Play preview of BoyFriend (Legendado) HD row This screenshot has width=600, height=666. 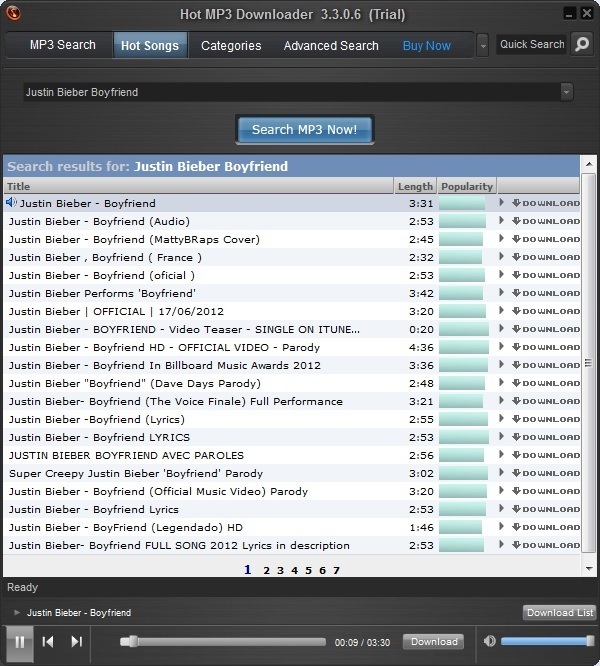point(501,526)
